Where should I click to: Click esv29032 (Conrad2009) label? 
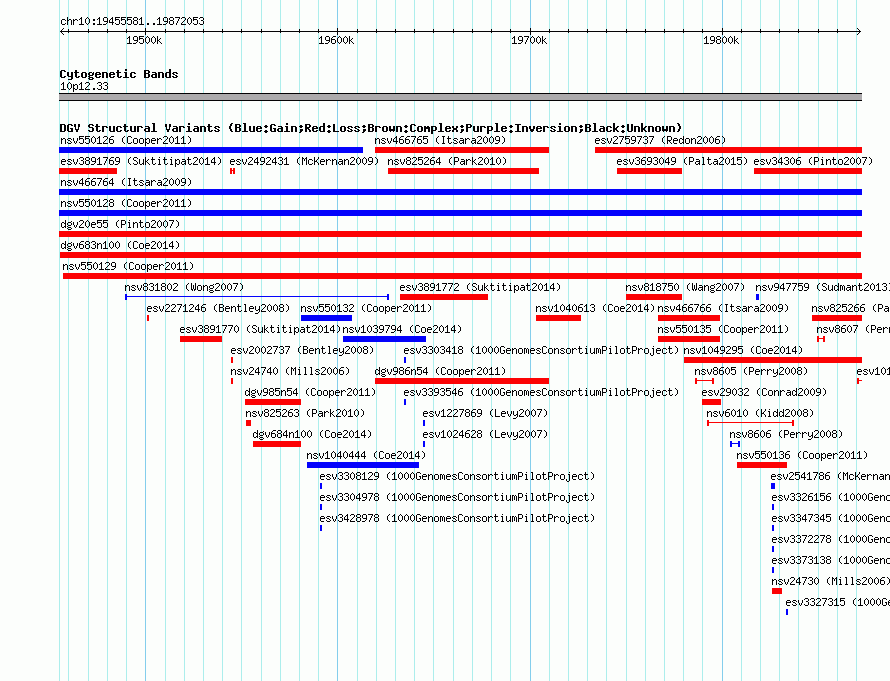[764, 392]
